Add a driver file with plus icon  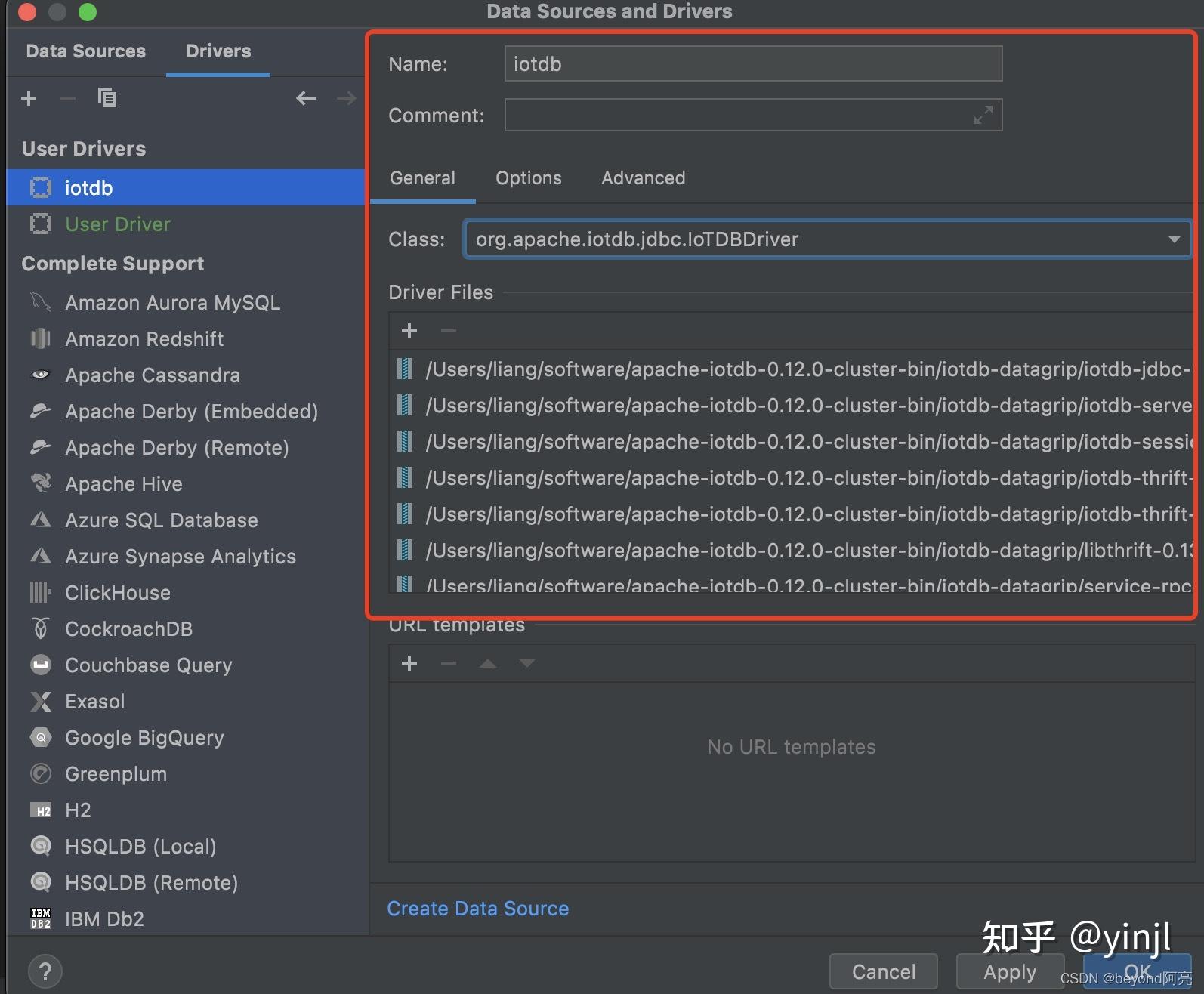(x=409, y=331)
